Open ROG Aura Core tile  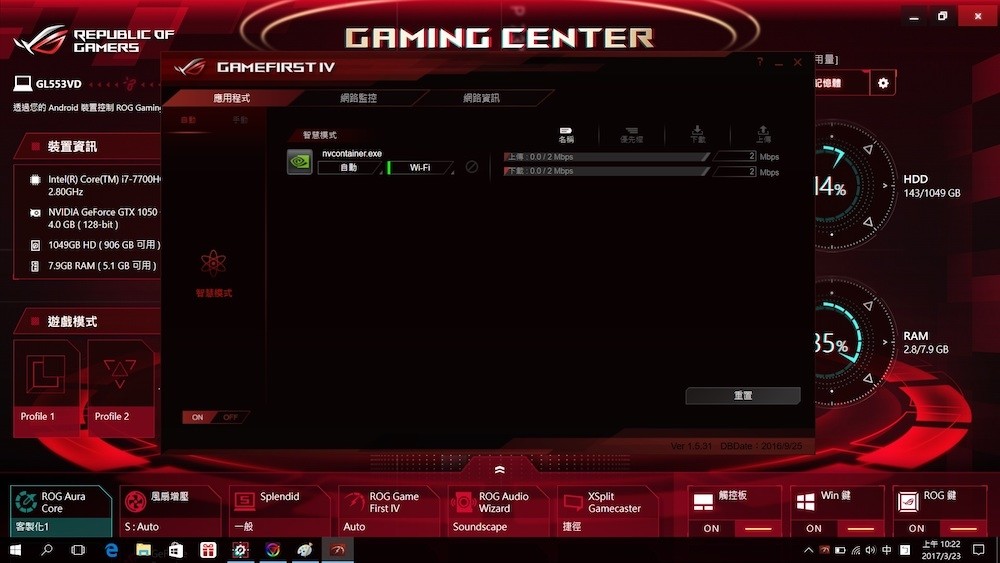point(60,511)
